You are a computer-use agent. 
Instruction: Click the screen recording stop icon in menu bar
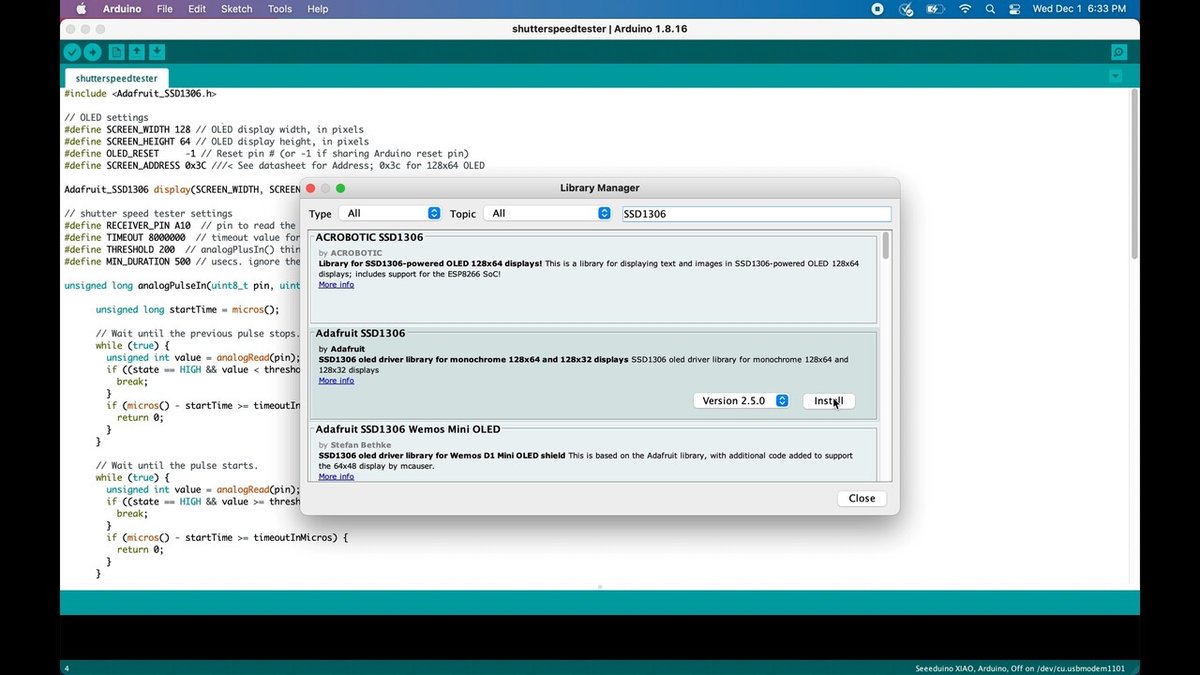877,9
